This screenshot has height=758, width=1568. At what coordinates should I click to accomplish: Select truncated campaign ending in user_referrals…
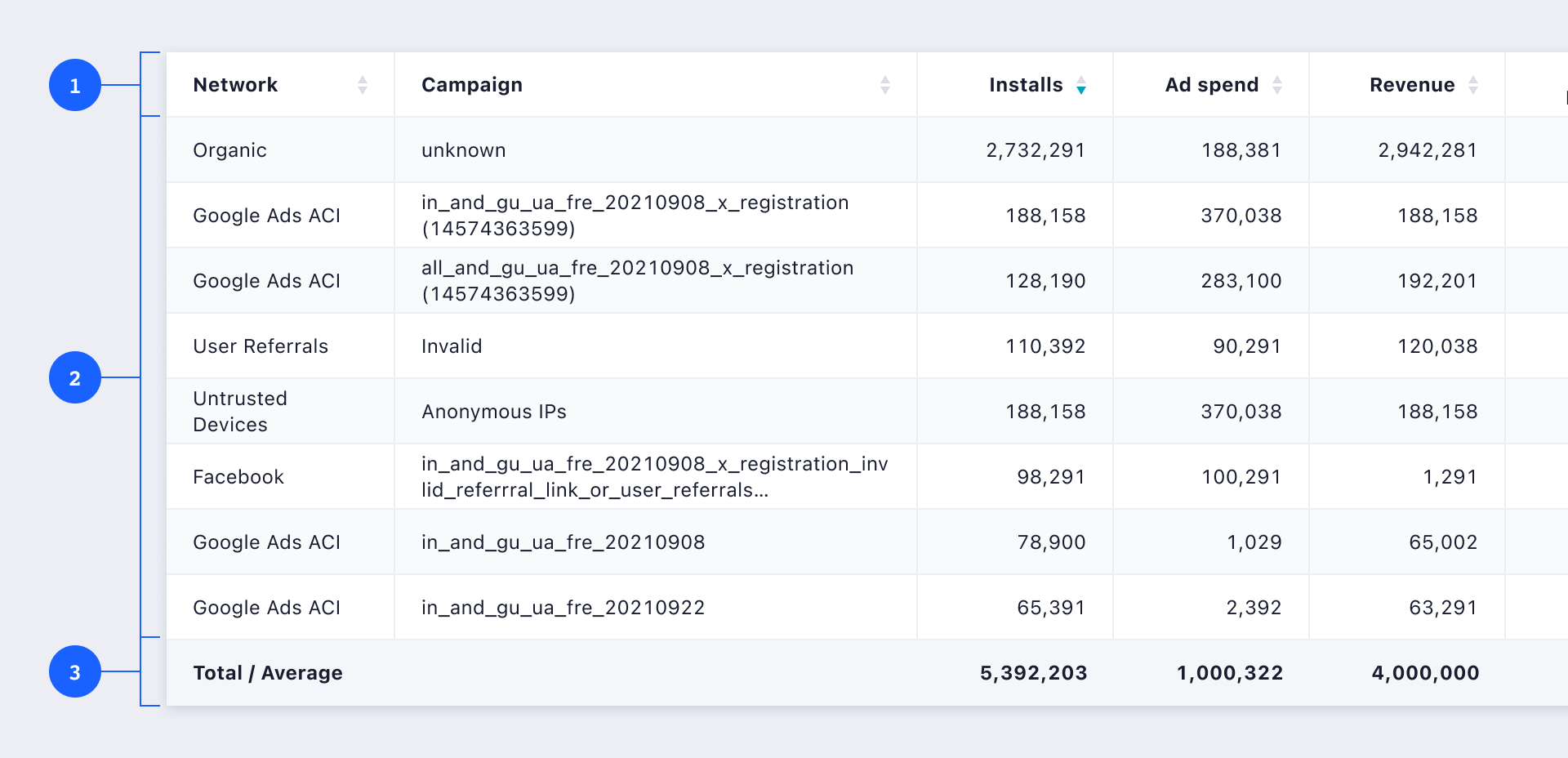coord(655,477)
